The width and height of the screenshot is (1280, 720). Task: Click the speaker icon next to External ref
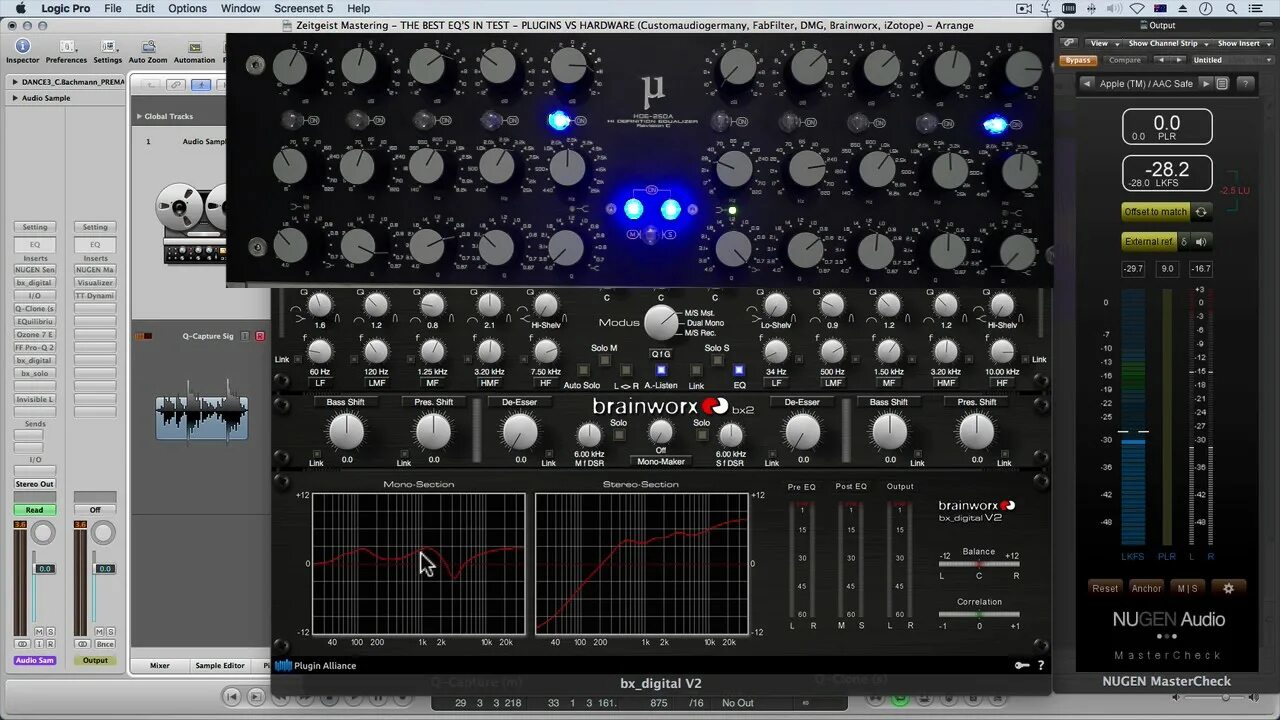pyautogui.click(x=1201, y=241)
